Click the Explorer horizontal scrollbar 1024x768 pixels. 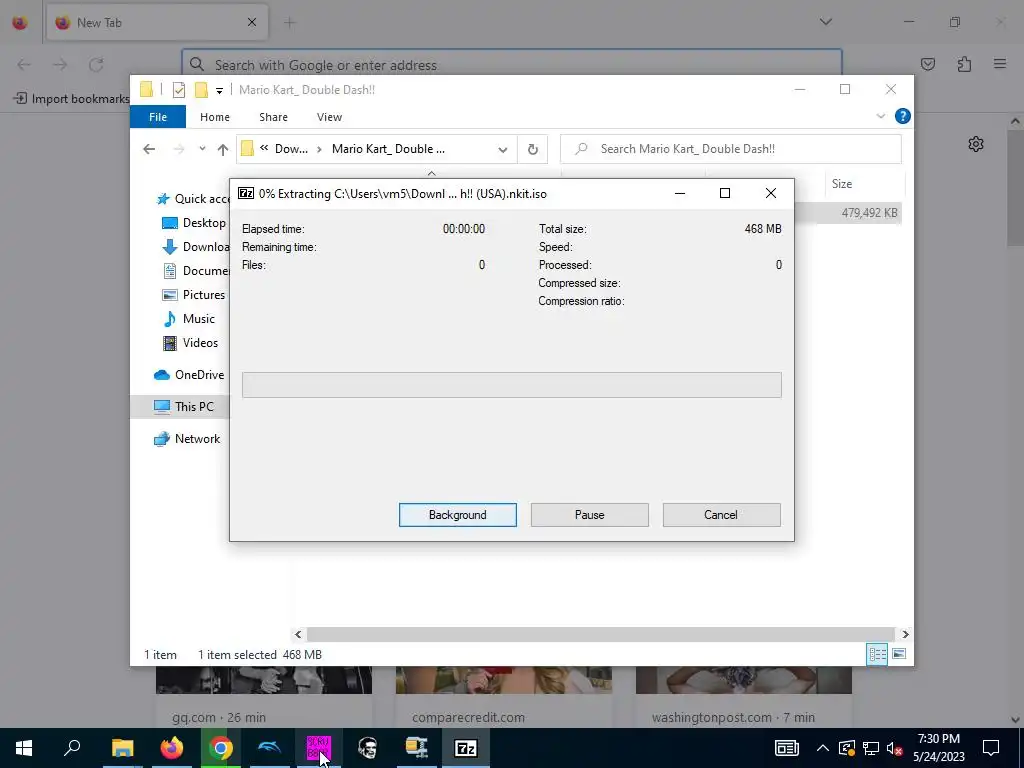(x=601, y=634)
